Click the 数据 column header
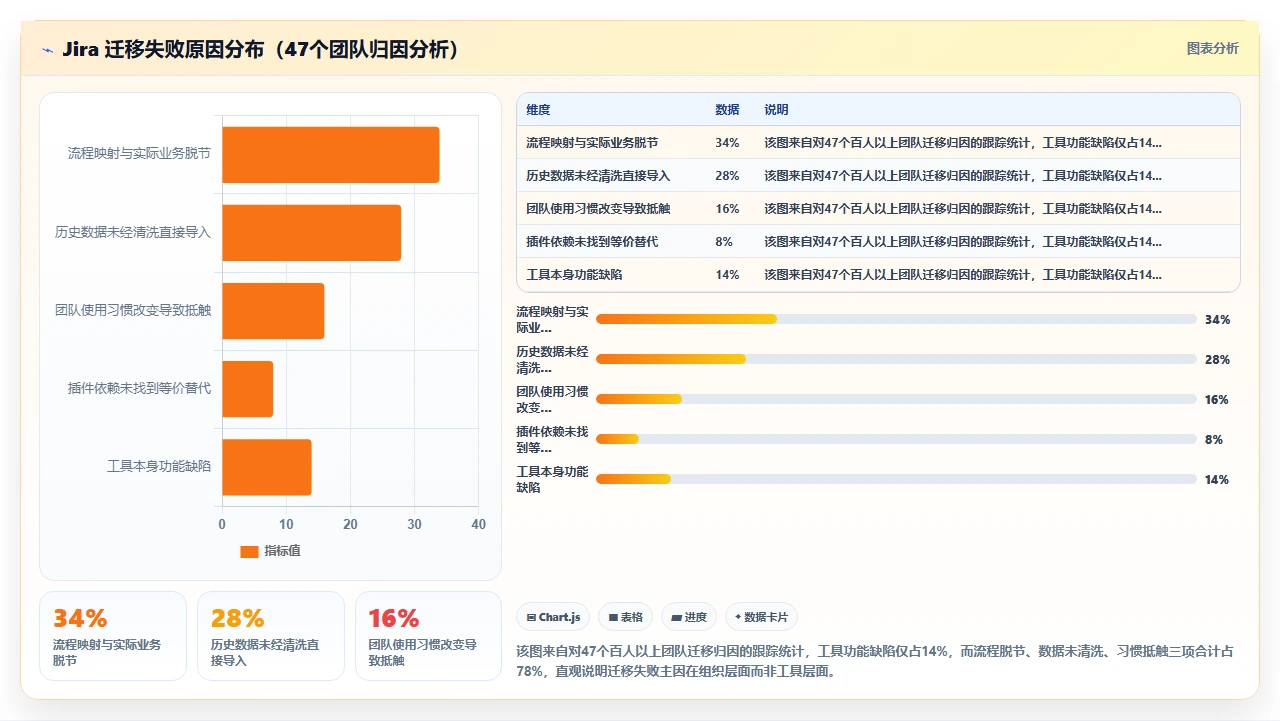 point(727,110)
